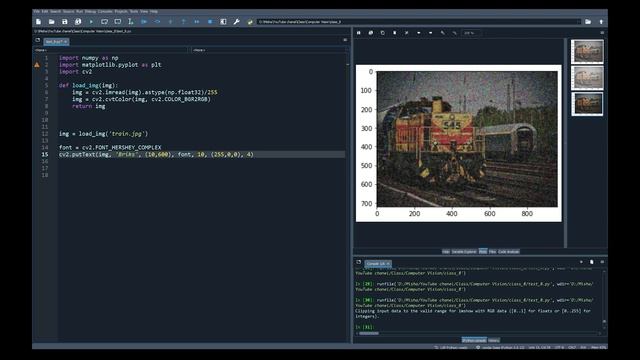Open the editor pane options menu
Viewport: 640px width, 360px height.
tap(345, 40)
